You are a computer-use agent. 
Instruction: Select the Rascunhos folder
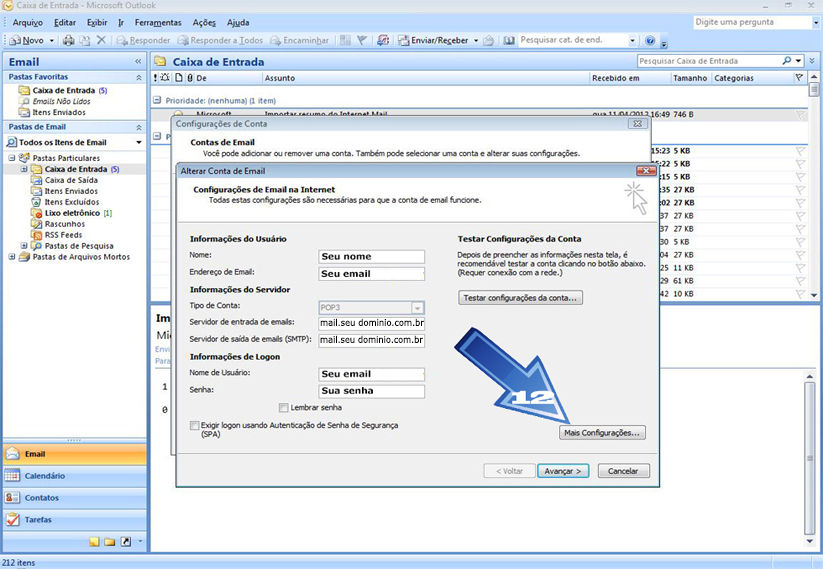click(x=65, y=224)
